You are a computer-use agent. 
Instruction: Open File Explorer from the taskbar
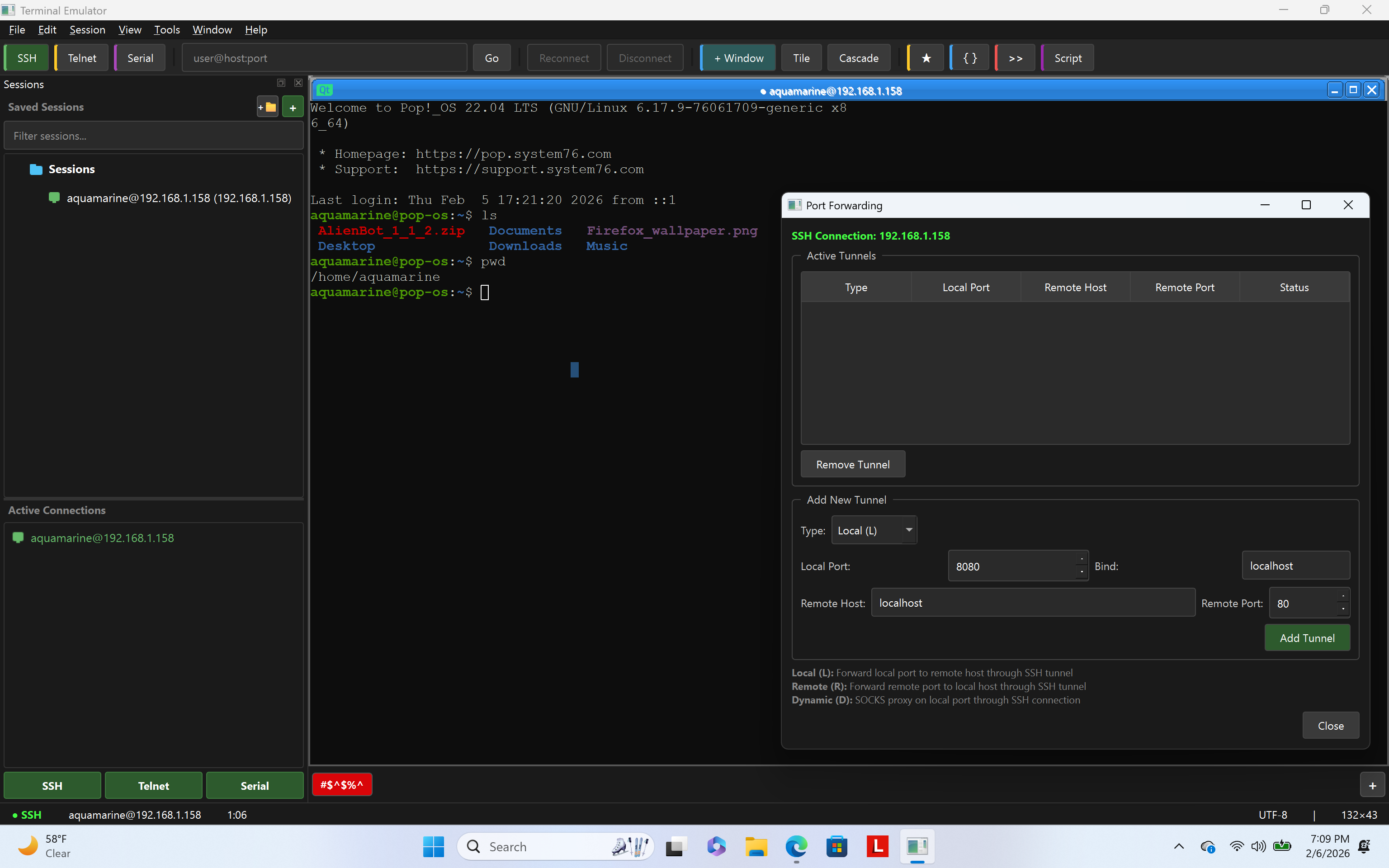(x=756, y=846)
